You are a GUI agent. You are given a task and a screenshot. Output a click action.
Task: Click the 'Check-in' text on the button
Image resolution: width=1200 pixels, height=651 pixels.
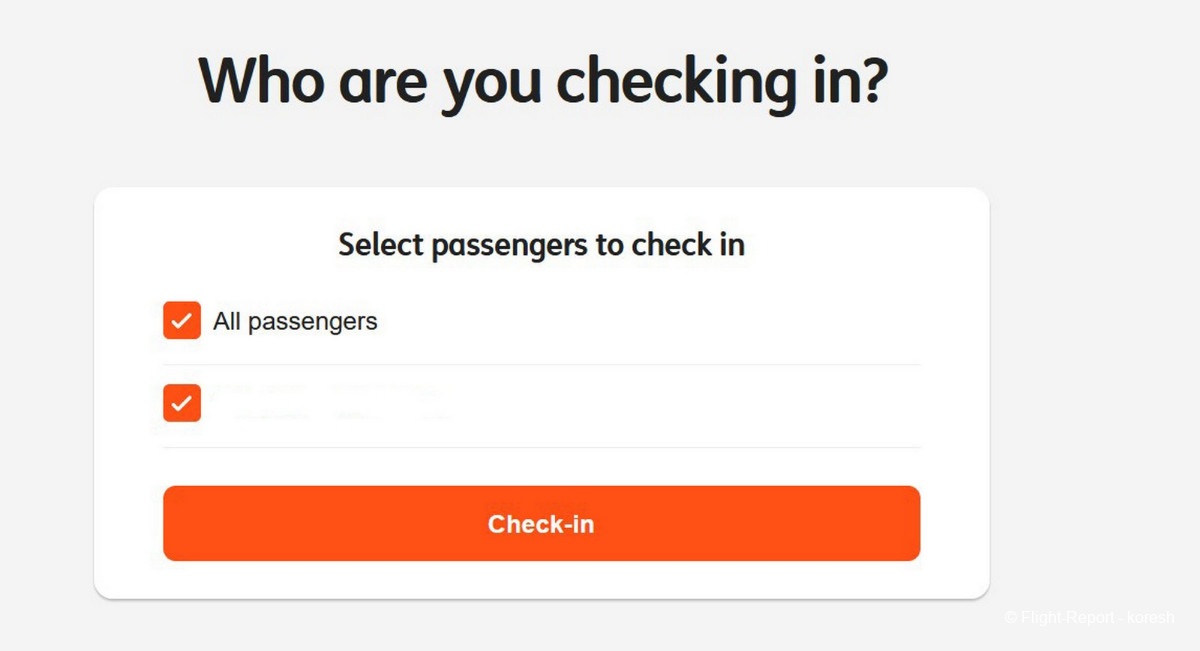541,524
